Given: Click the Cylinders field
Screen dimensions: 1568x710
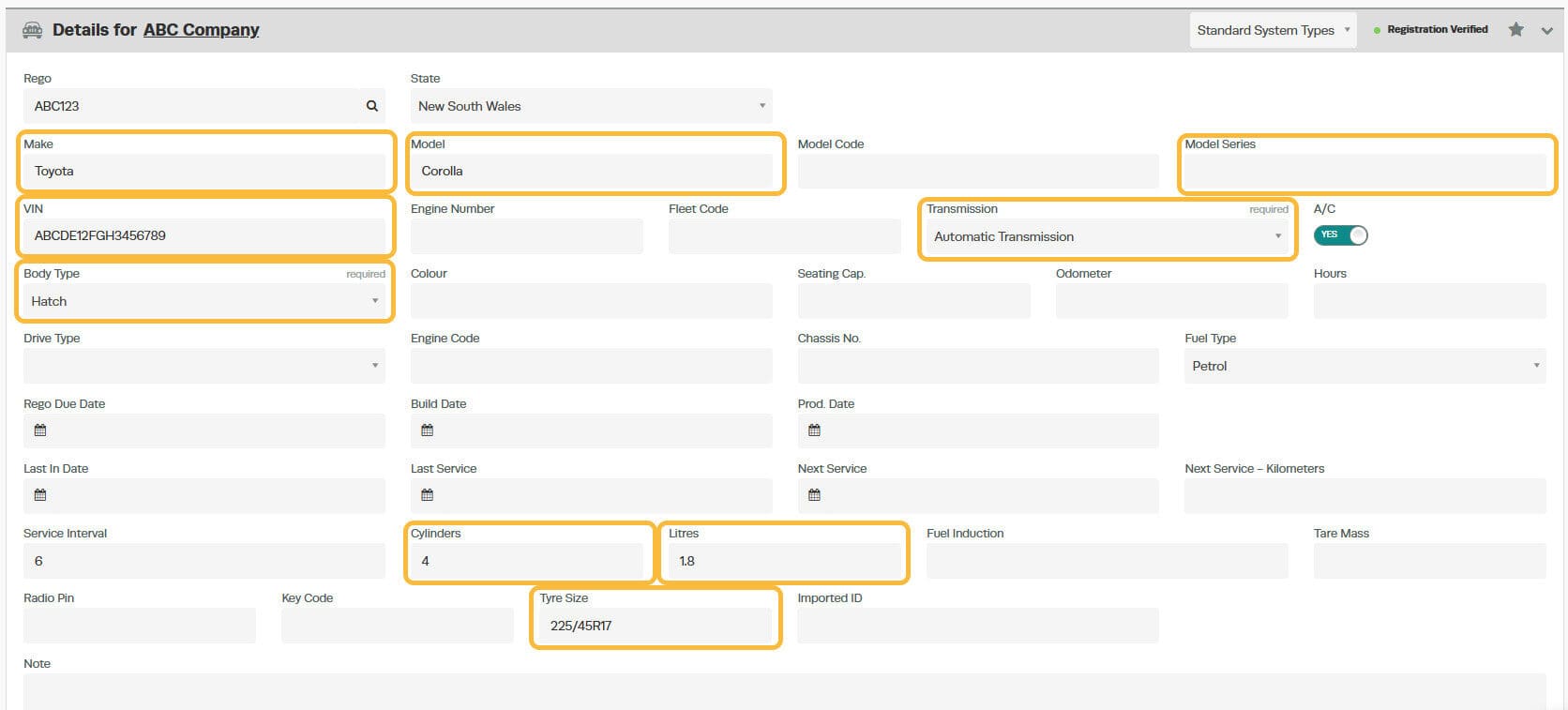Looking at the screenshot, I should click(527, 561).
